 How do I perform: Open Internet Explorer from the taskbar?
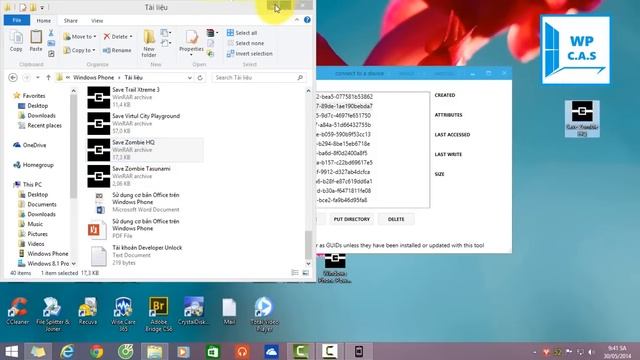click(x=67, y=351)
